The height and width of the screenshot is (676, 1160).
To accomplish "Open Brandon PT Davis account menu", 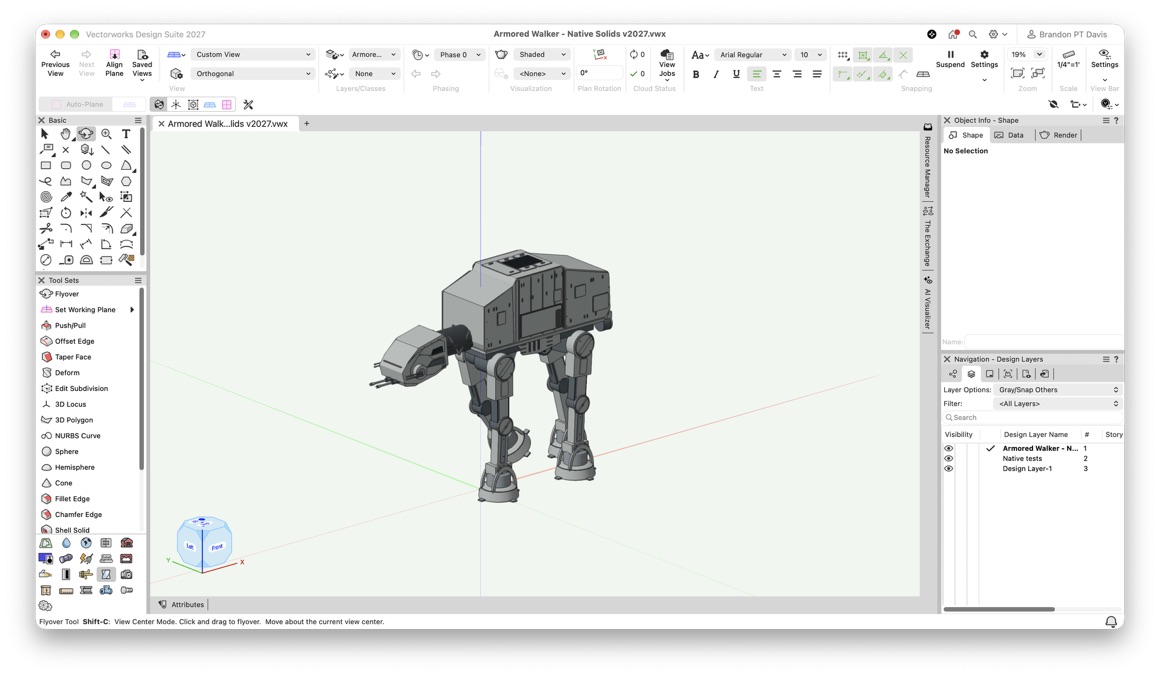I will tap(1067, 34).
